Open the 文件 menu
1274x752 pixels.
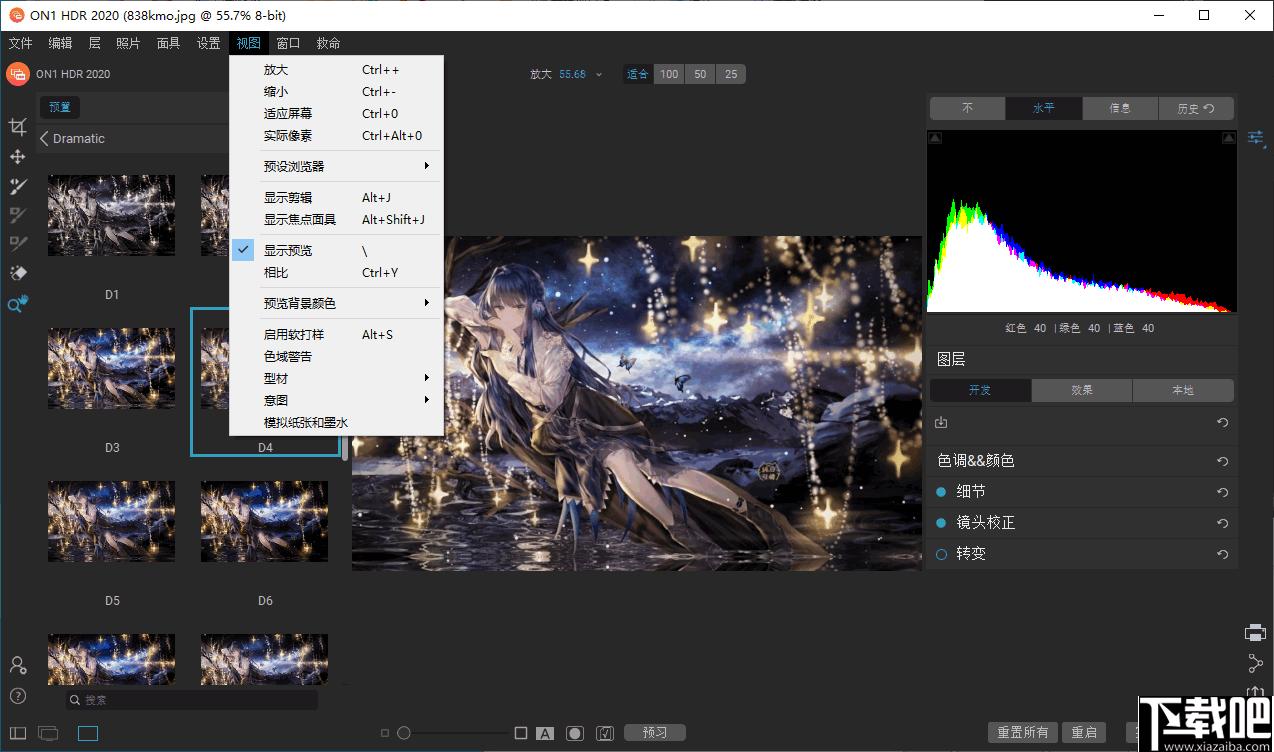[x=20, y=43]
